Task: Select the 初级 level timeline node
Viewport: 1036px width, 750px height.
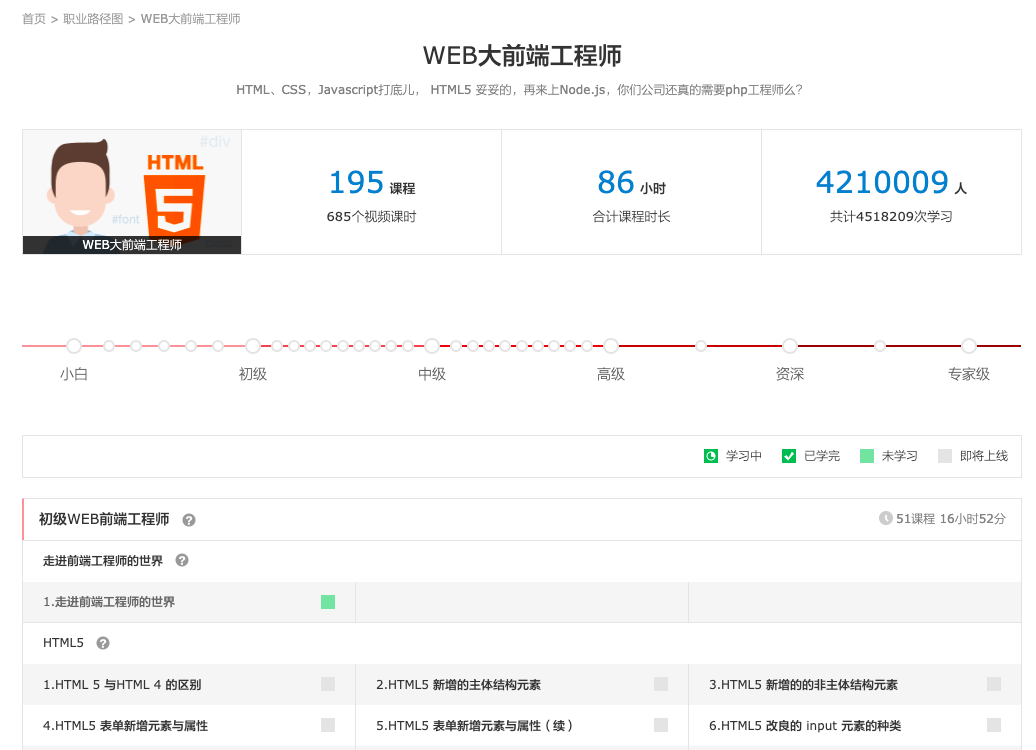Action: pos(253,346)
